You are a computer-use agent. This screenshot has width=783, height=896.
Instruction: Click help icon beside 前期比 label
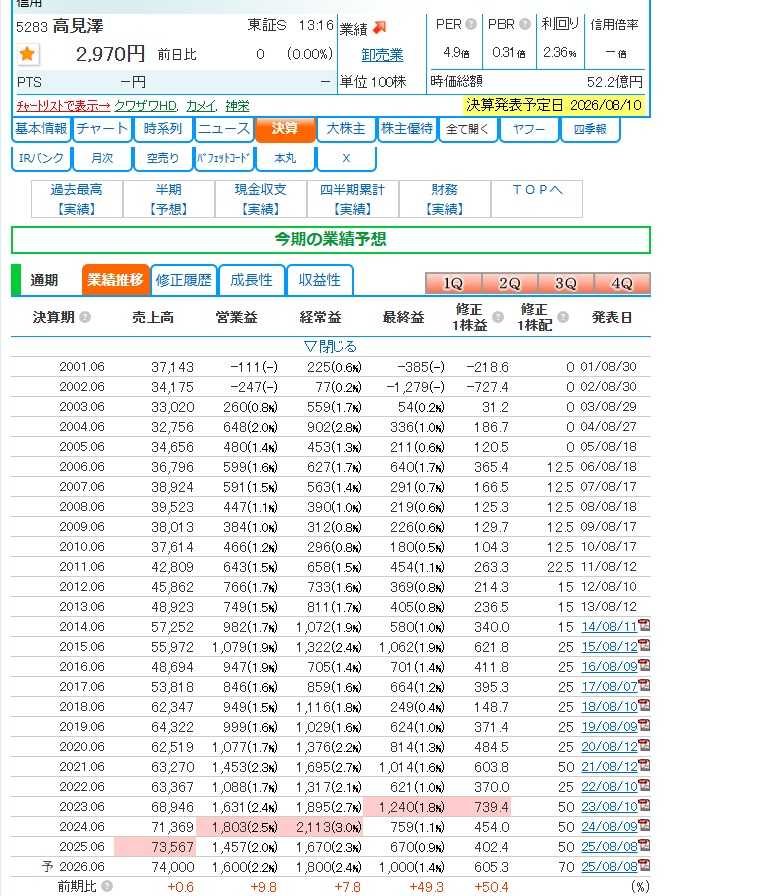(106, 886)
